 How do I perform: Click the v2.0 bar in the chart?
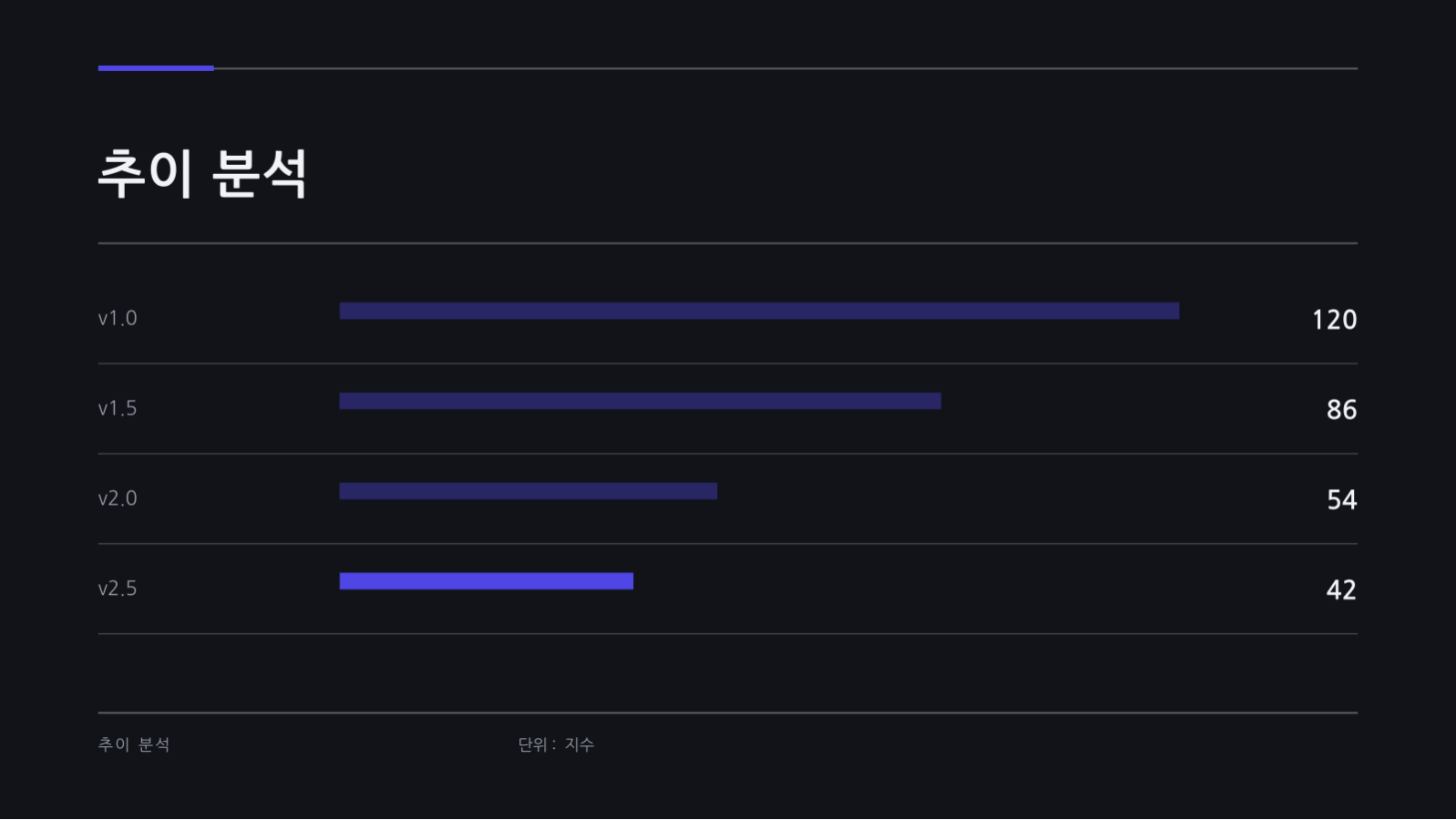[528, 491]
